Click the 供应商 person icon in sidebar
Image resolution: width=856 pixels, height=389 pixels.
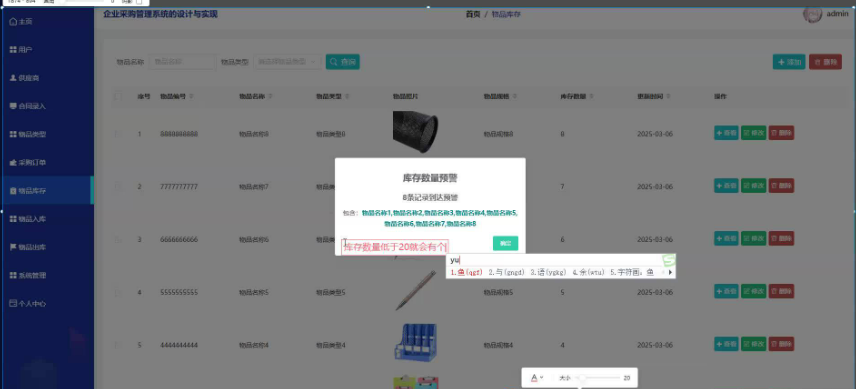tap(13, 78)
